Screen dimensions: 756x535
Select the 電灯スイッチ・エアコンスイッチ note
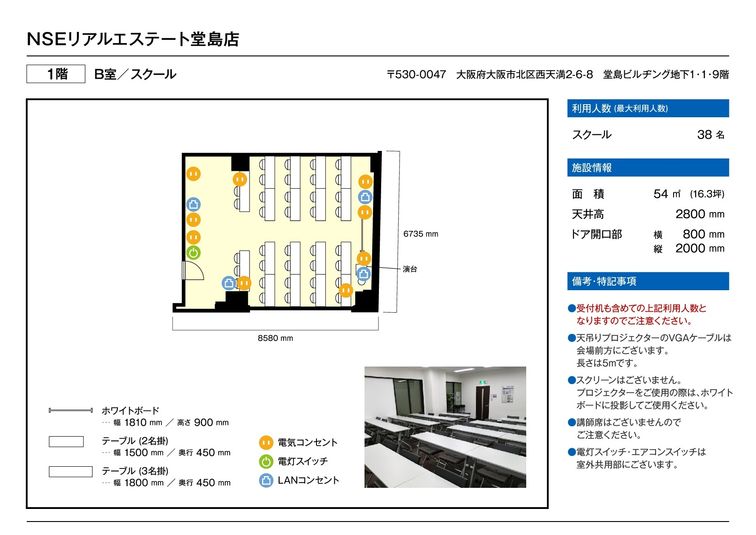coord(637,458)
